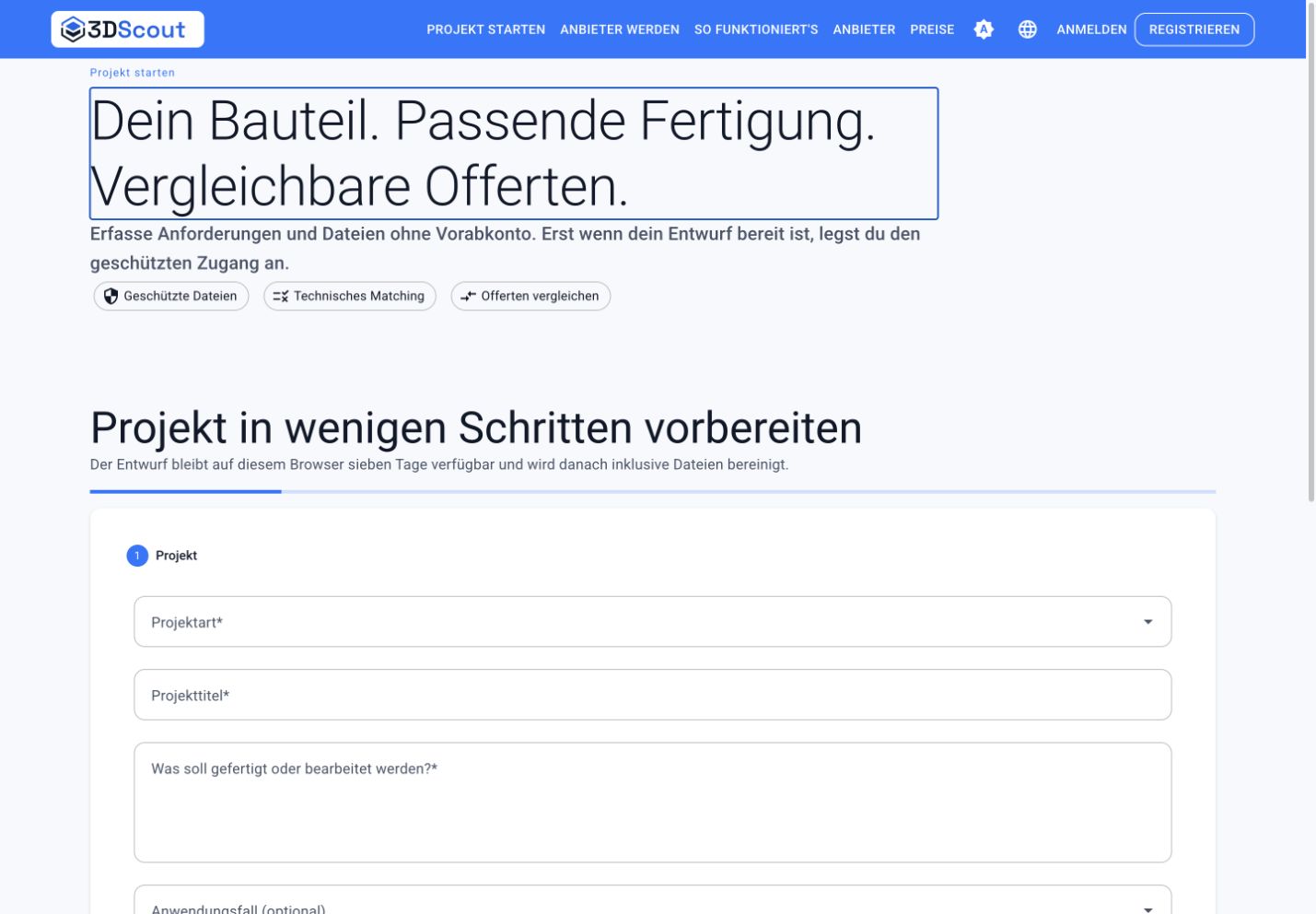Click the text Geschützte Dateien
The width and height of the screenshot is (1316, 914).
181,296
